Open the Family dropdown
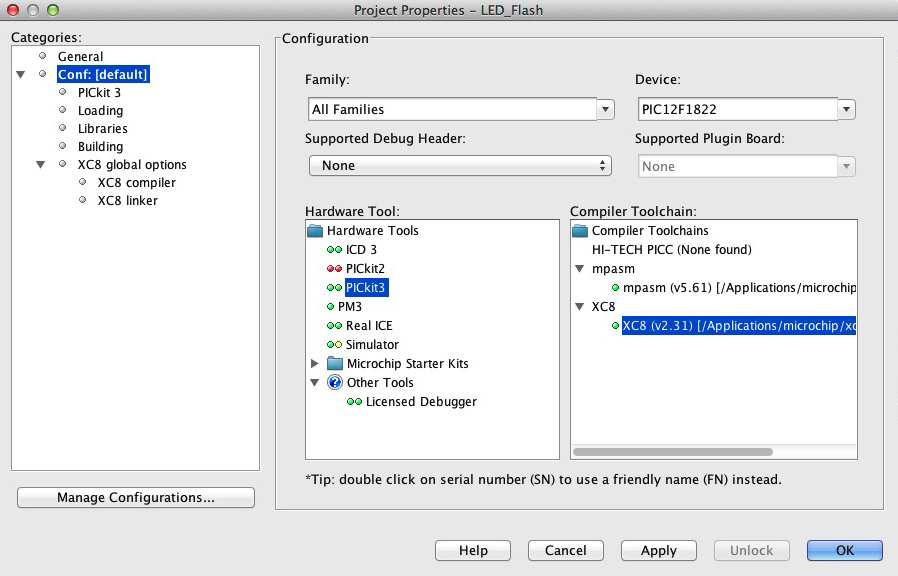This screenshot has height=576, width=898. tap(604, 110)
